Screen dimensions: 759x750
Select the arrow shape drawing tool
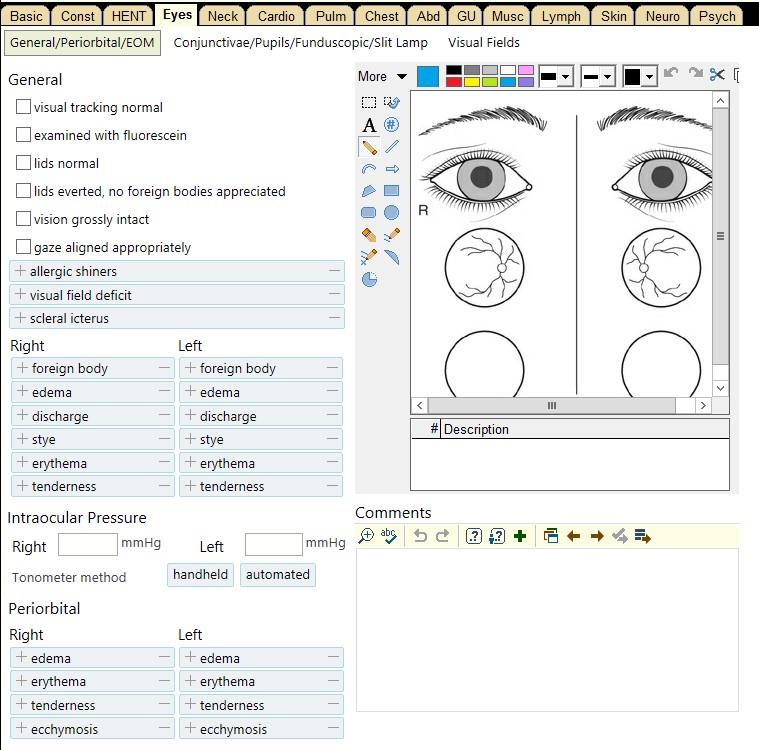coord(392,169)
